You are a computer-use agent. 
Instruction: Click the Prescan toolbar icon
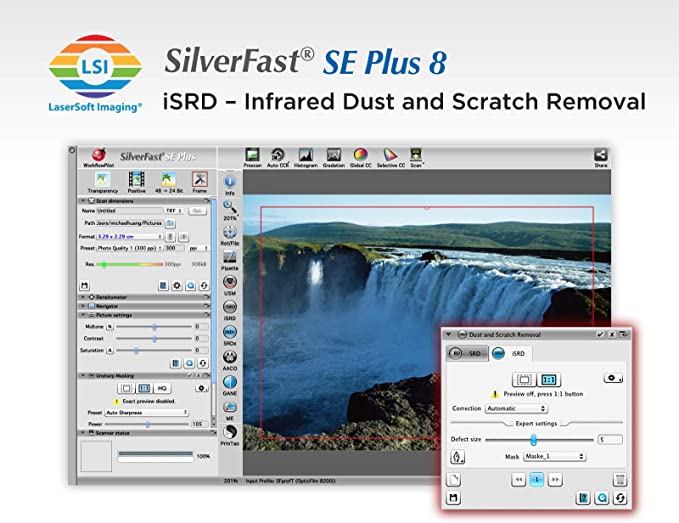[x=253, y=155]
